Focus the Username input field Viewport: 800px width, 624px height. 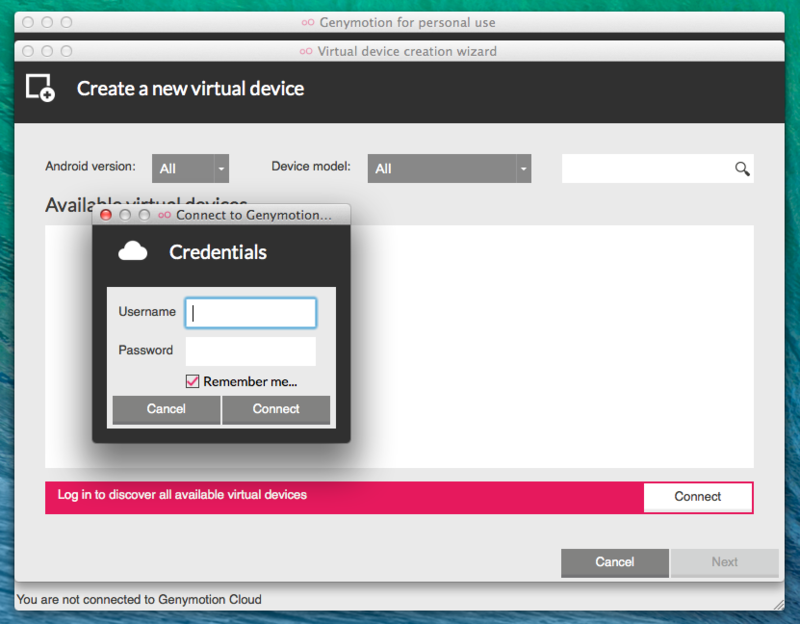(251, 313)
